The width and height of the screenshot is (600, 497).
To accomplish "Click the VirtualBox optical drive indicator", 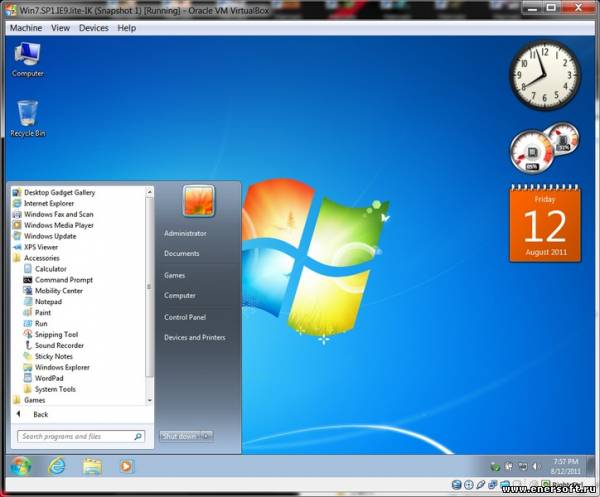I will (x=468, y=486).
